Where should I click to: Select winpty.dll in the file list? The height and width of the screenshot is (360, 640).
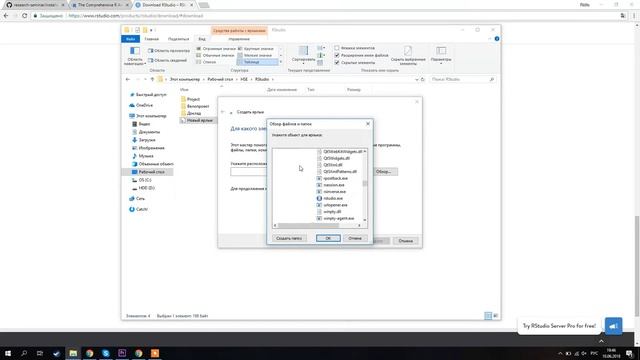pyautogui.click(x=329, y=212)
